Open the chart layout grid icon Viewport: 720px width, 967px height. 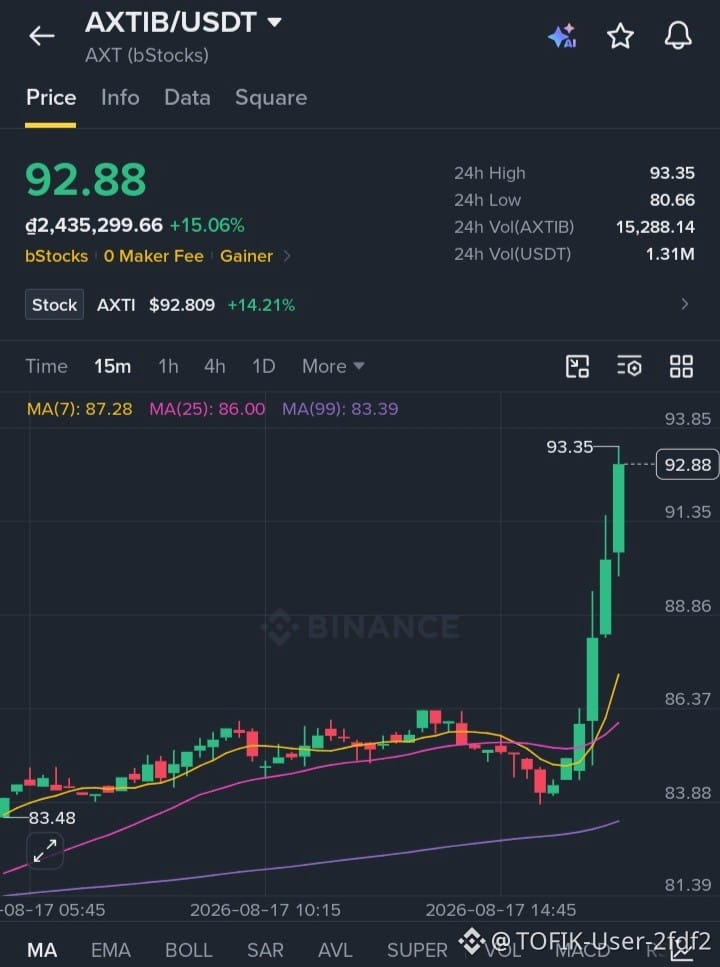[681, 366]
